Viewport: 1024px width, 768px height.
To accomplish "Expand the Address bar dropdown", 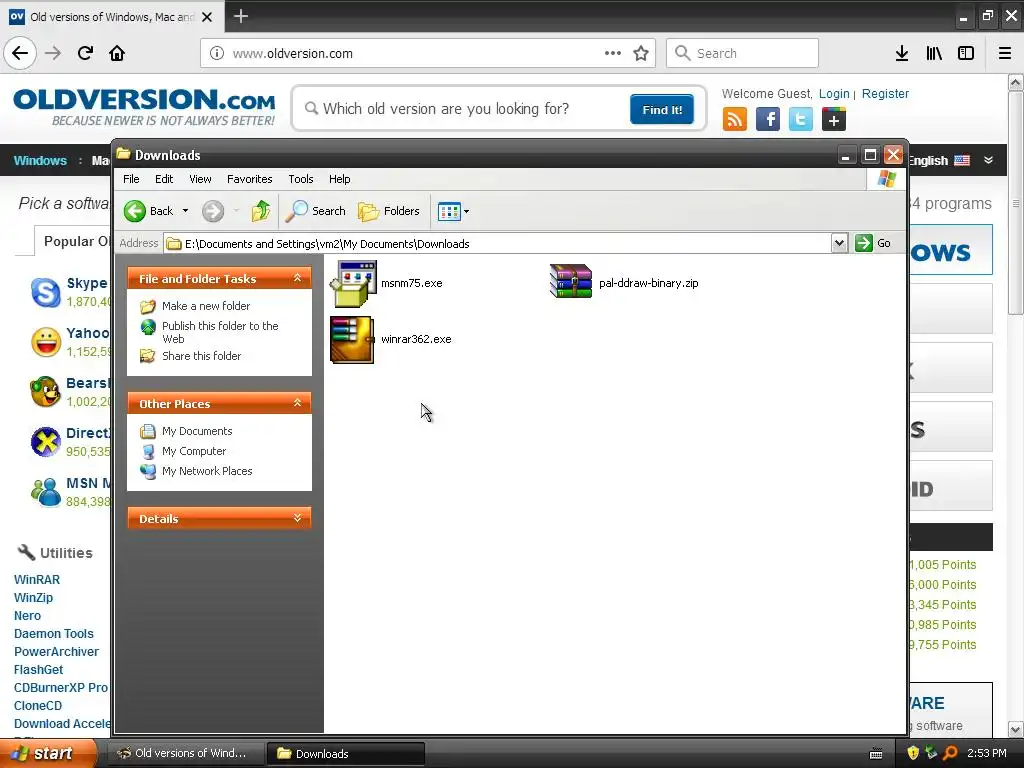I will tap(839, 243).
